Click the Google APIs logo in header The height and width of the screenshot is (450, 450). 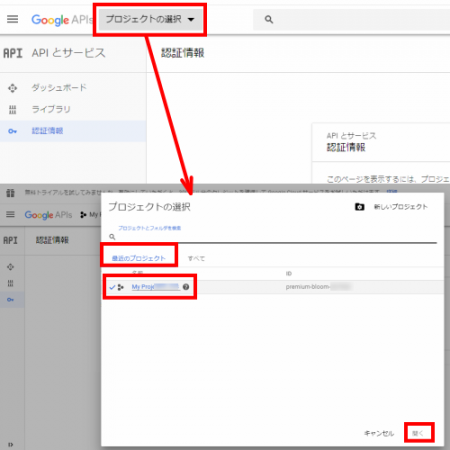[x=61, y=20]
